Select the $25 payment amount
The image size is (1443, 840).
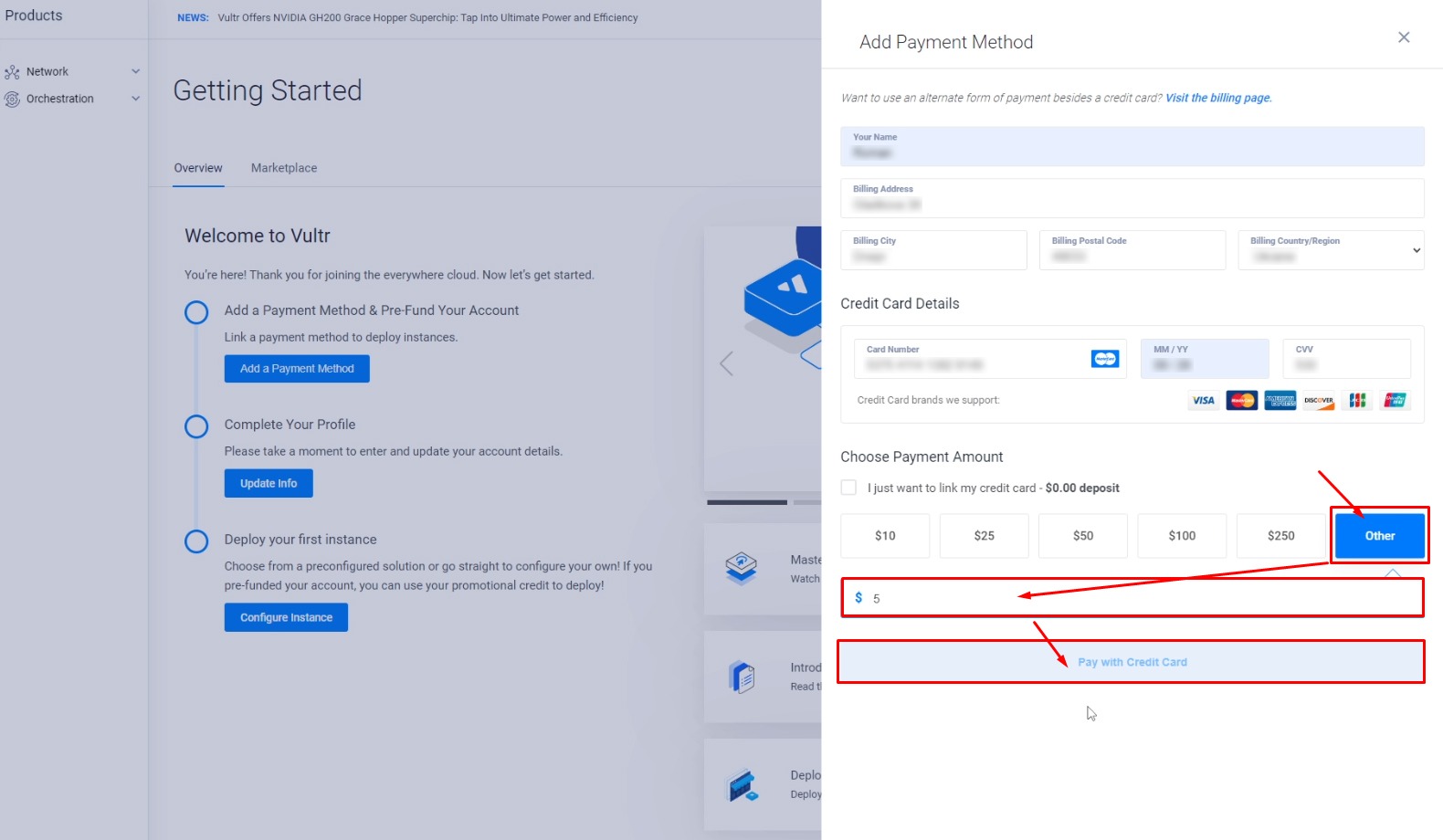tap(984, 536)
